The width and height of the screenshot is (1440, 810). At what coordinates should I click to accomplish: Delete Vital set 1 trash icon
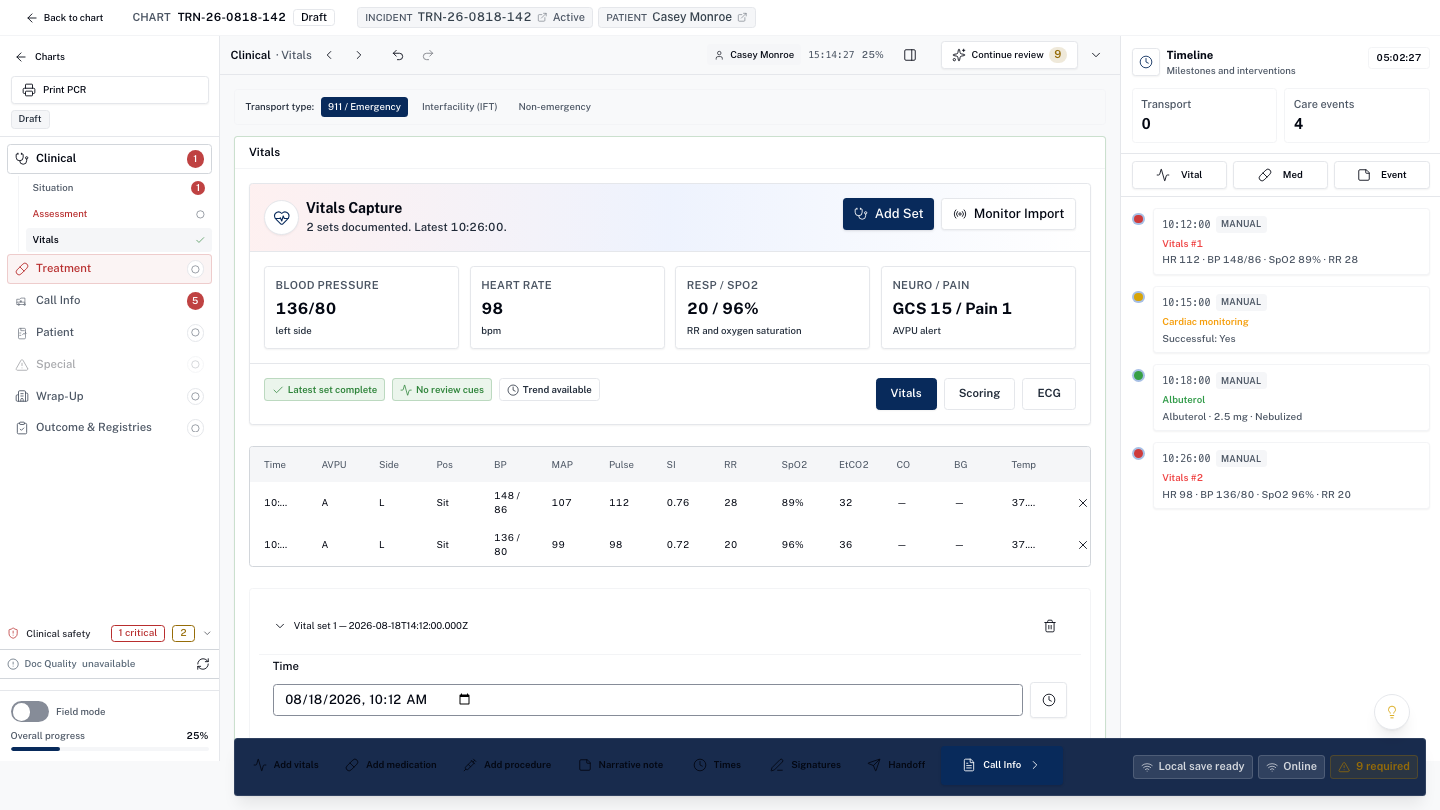(x=1050, y=626)
